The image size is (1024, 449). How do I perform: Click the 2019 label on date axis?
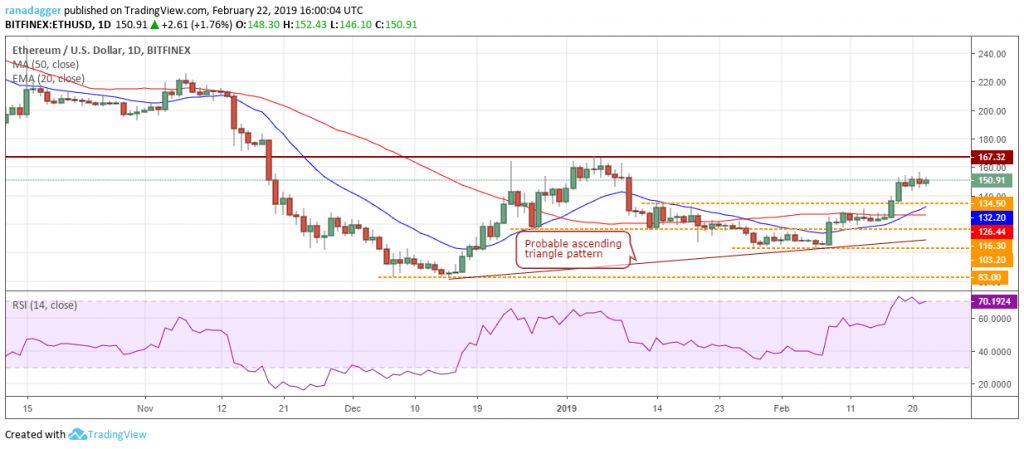click(x=566, y=408)
